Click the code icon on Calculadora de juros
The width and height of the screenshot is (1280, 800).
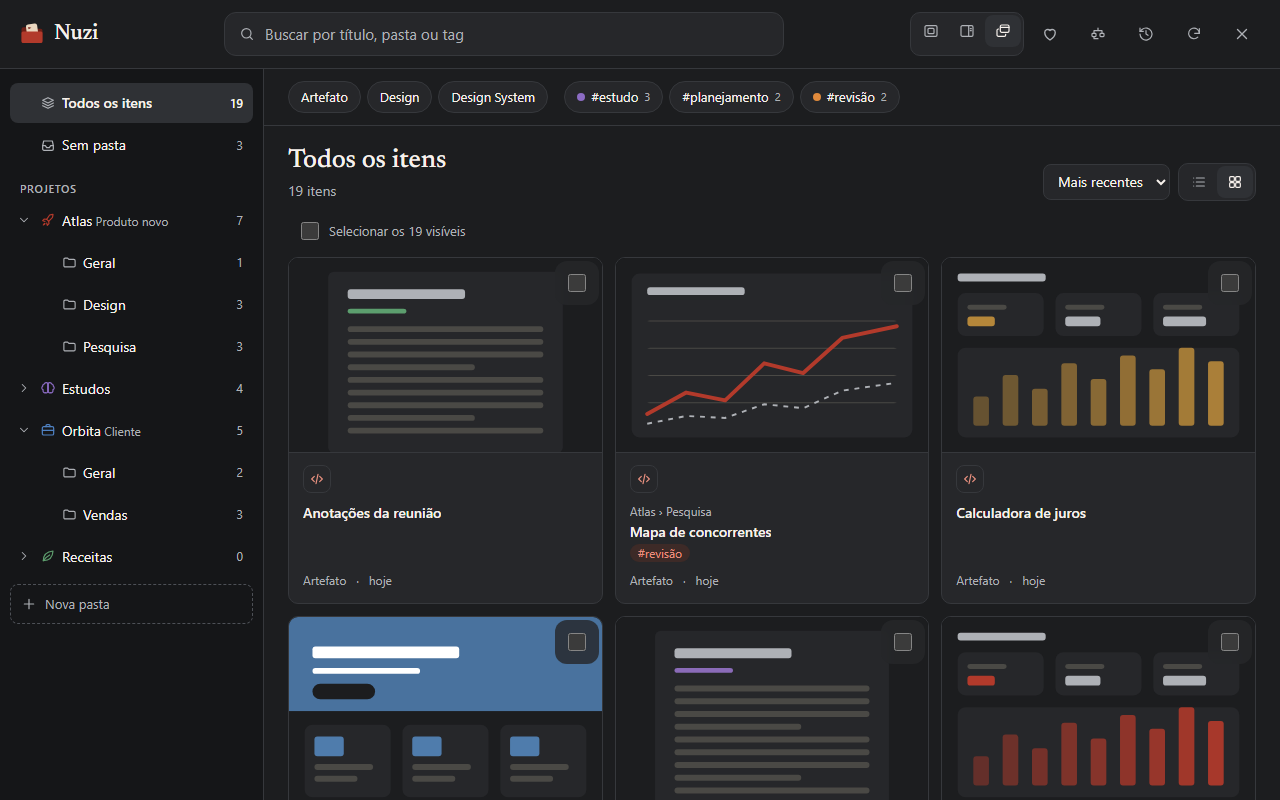point(970,479)
